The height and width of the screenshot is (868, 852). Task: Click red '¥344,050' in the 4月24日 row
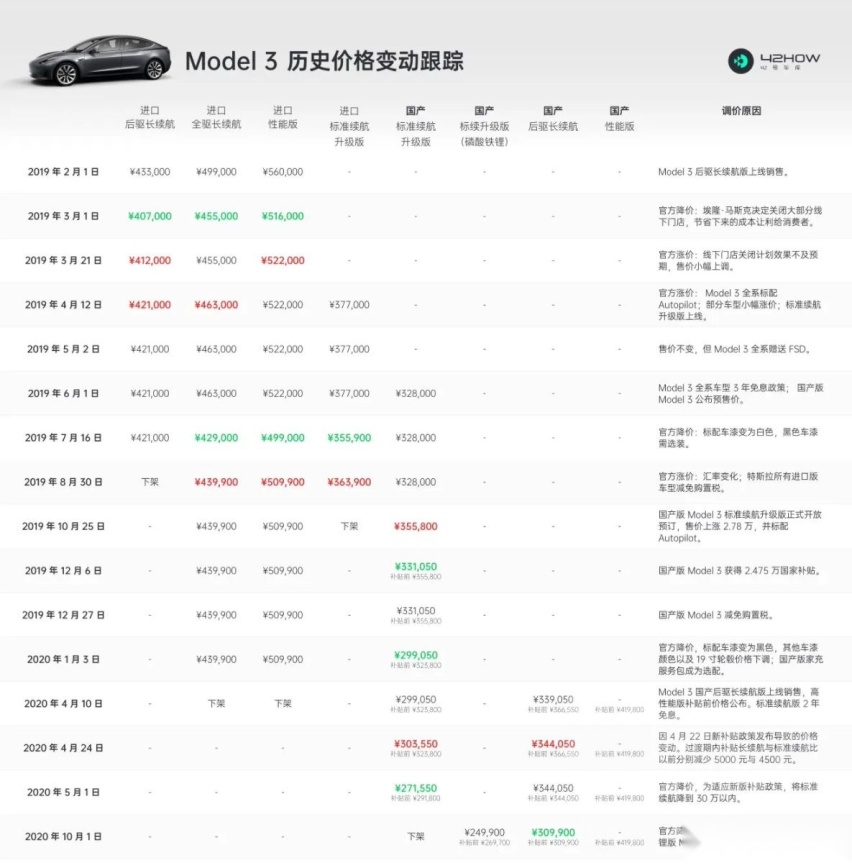click(x=552, y=743)
